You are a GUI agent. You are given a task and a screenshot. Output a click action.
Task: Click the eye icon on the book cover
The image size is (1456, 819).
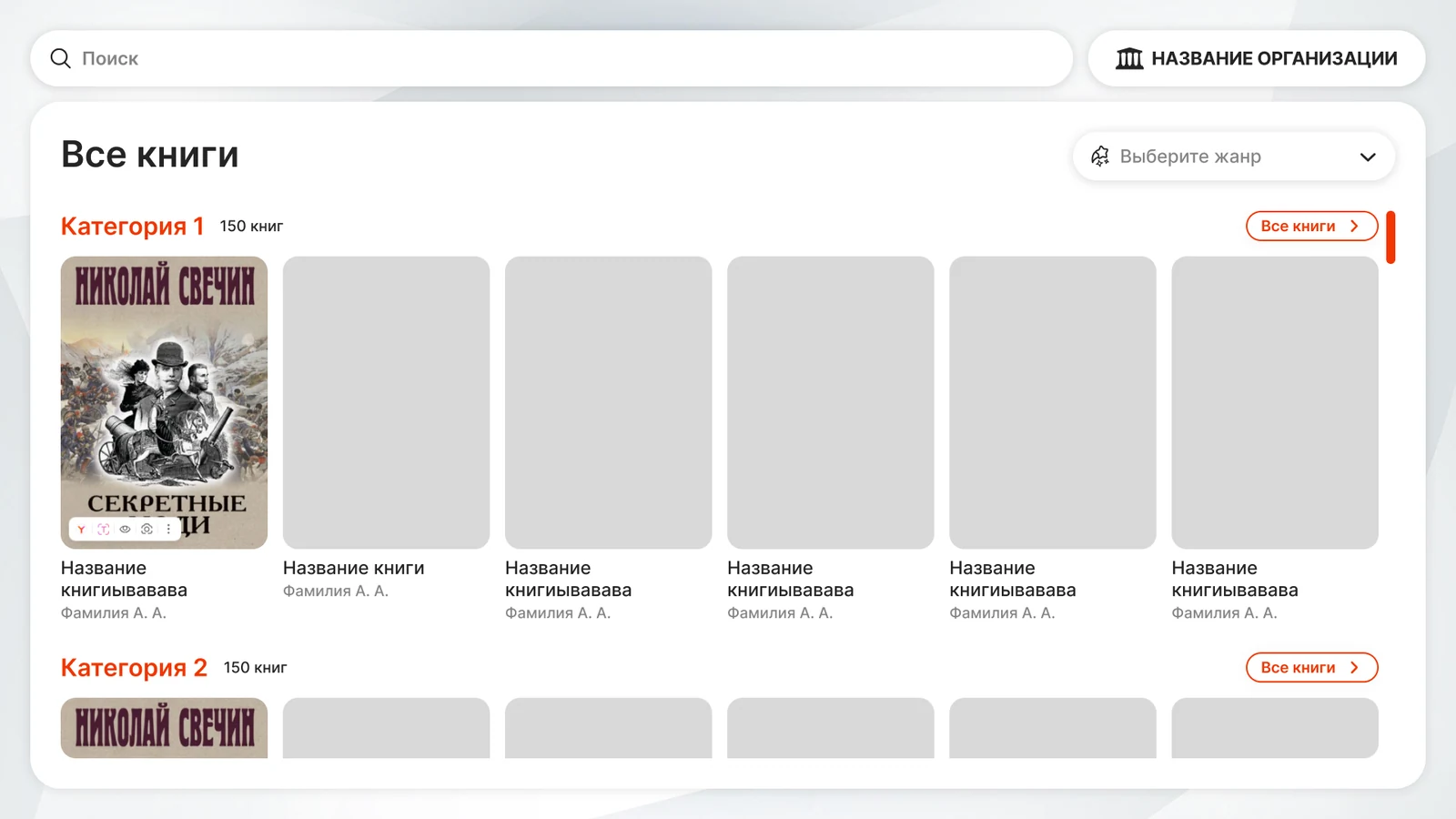pos(126,529)
